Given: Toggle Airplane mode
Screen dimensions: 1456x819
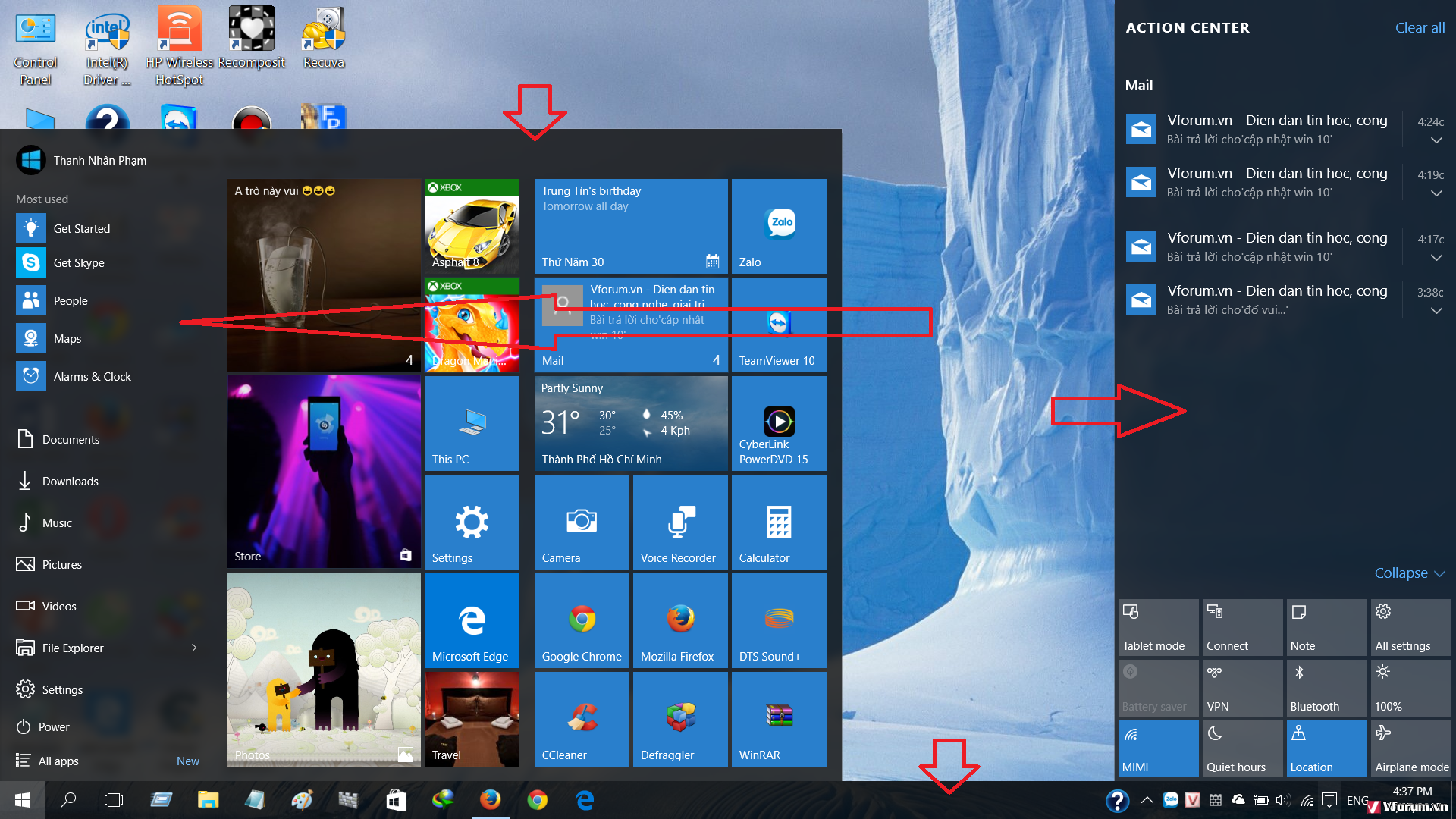Looking at the screenshot, I should click(1410, 748).
